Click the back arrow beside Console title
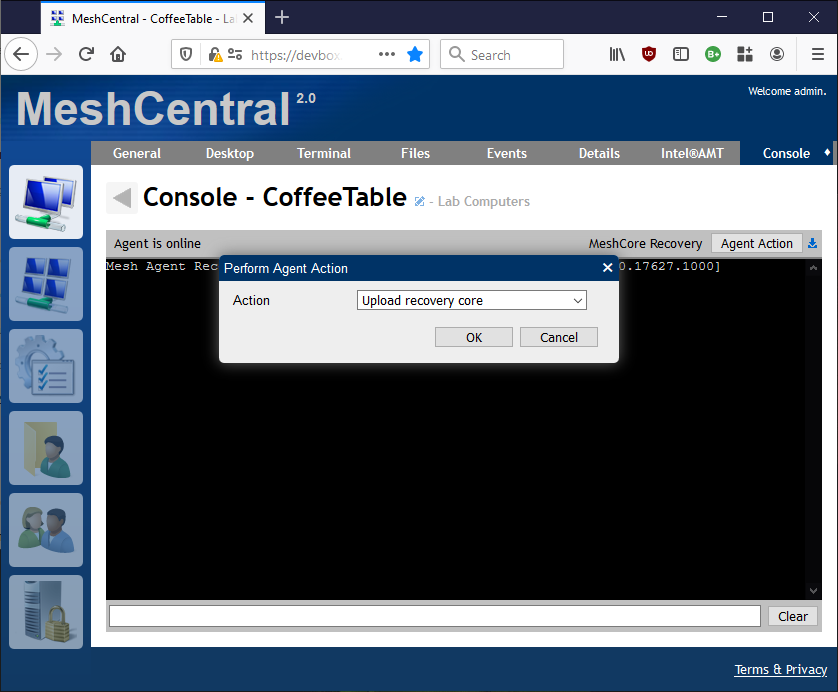Screen dimensions: 838x692 coord(122,198)
